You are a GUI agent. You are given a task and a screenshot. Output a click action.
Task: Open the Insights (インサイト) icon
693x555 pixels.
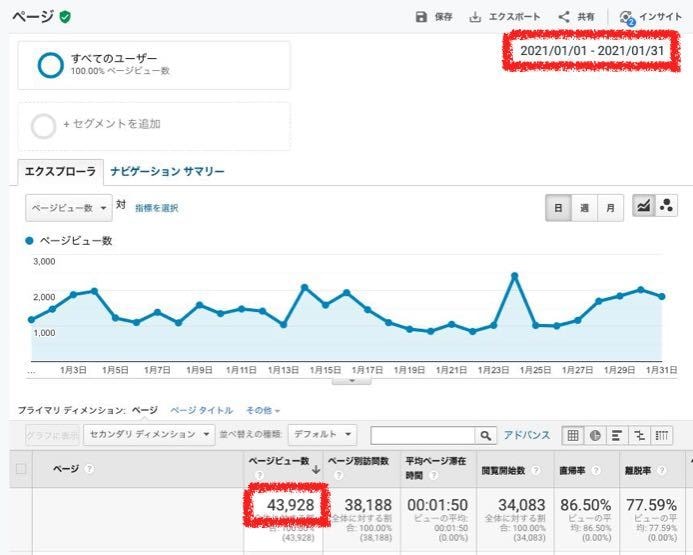point(626,18)
